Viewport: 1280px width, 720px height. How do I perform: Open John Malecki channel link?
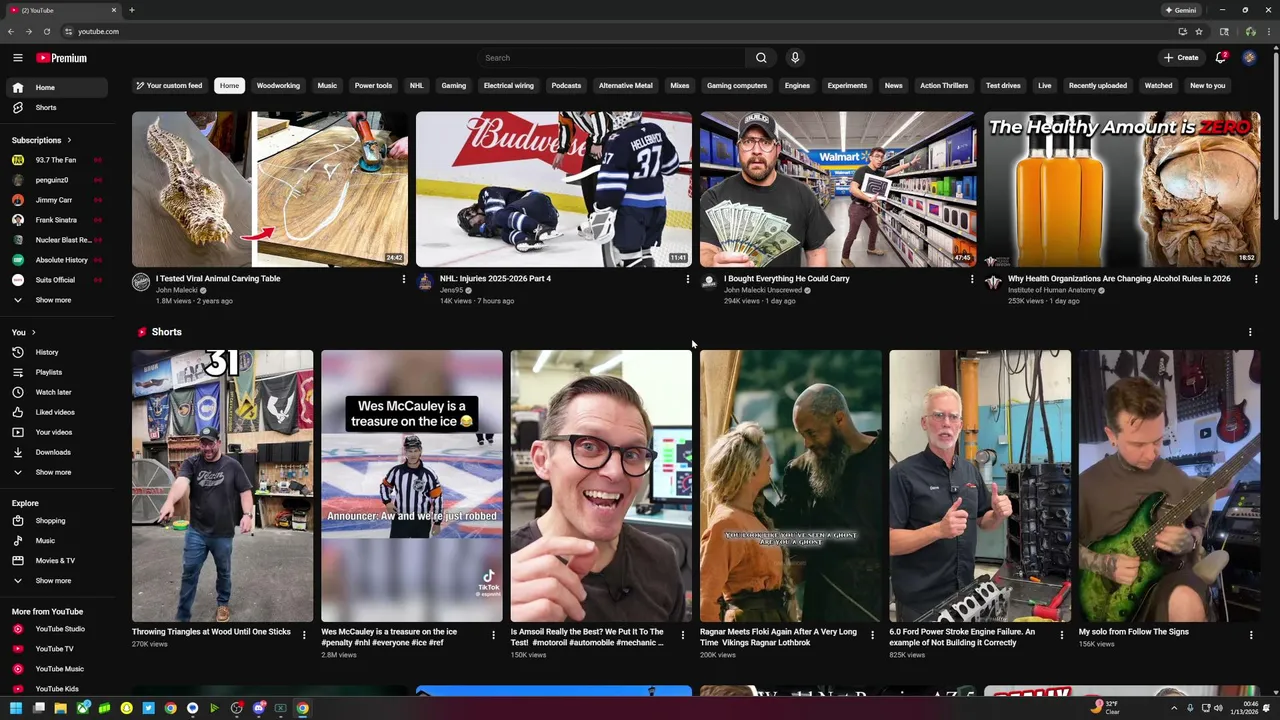click(x=177, y=290)
